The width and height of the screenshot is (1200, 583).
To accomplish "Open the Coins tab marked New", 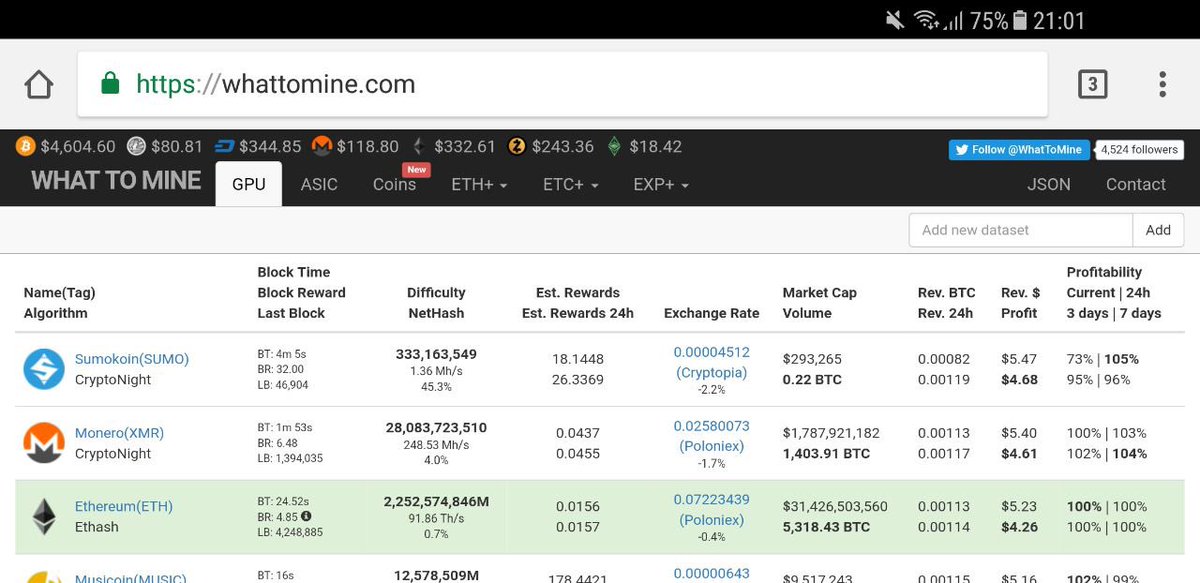I will pos(394,184).
